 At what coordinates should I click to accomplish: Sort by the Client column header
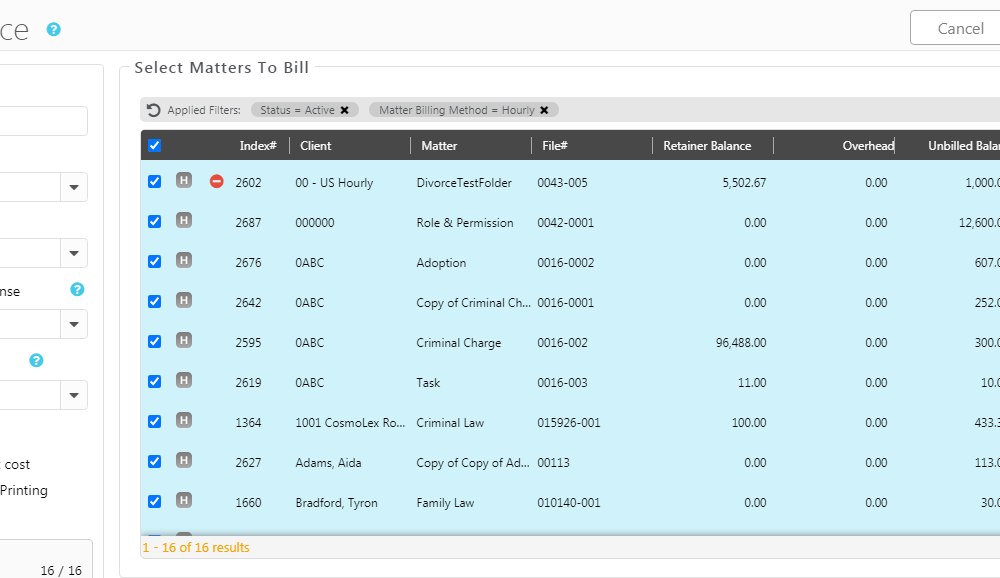316,146
